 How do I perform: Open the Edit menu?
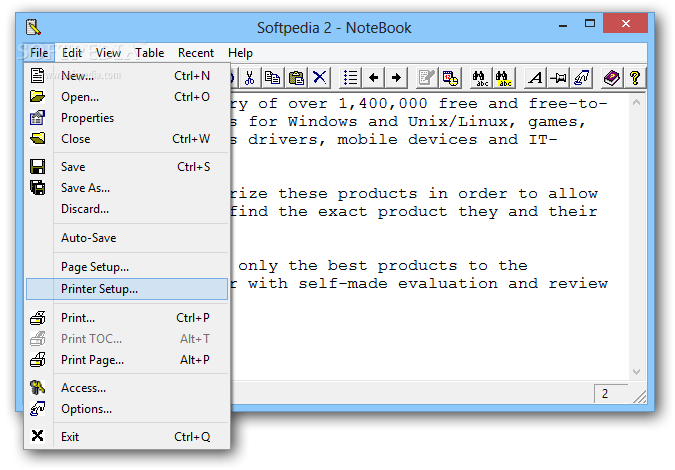(x=71, y=53)
